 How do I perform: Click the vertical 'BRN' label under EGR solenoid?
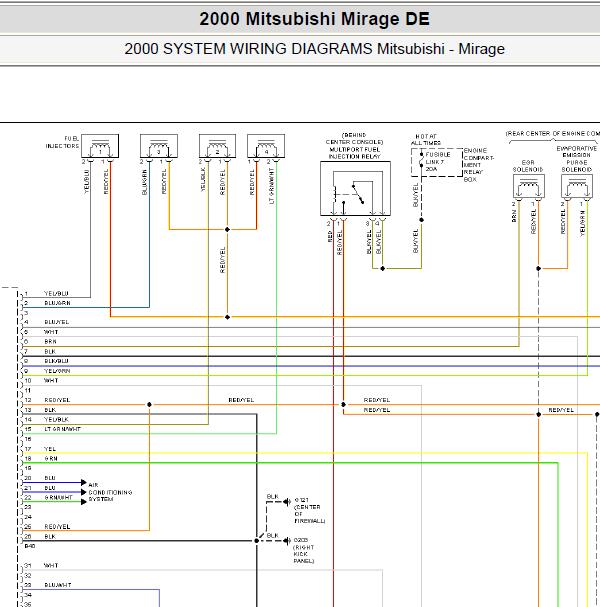tap(514, 216)
